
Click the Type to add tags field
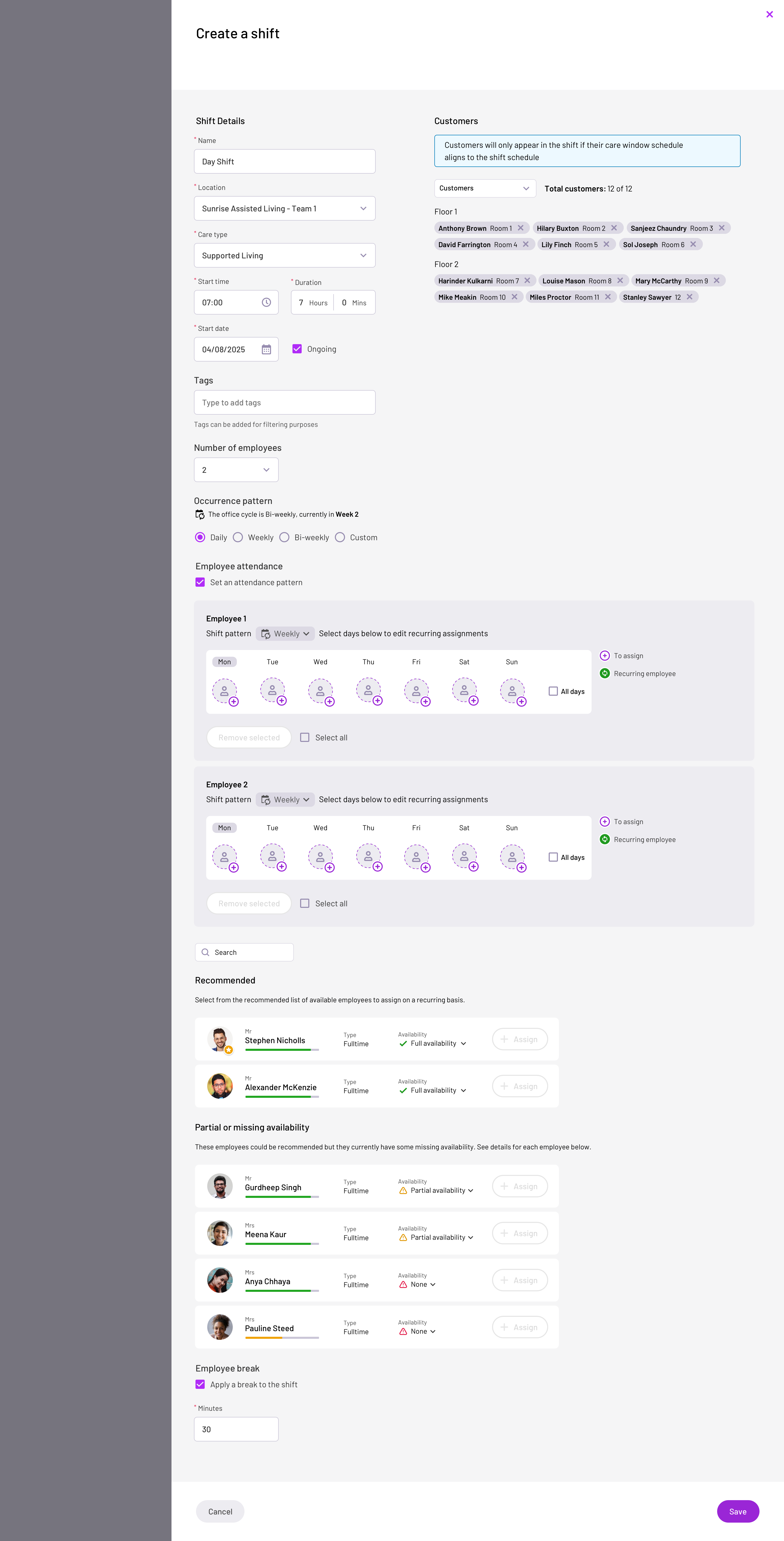[x=285, y=403]
